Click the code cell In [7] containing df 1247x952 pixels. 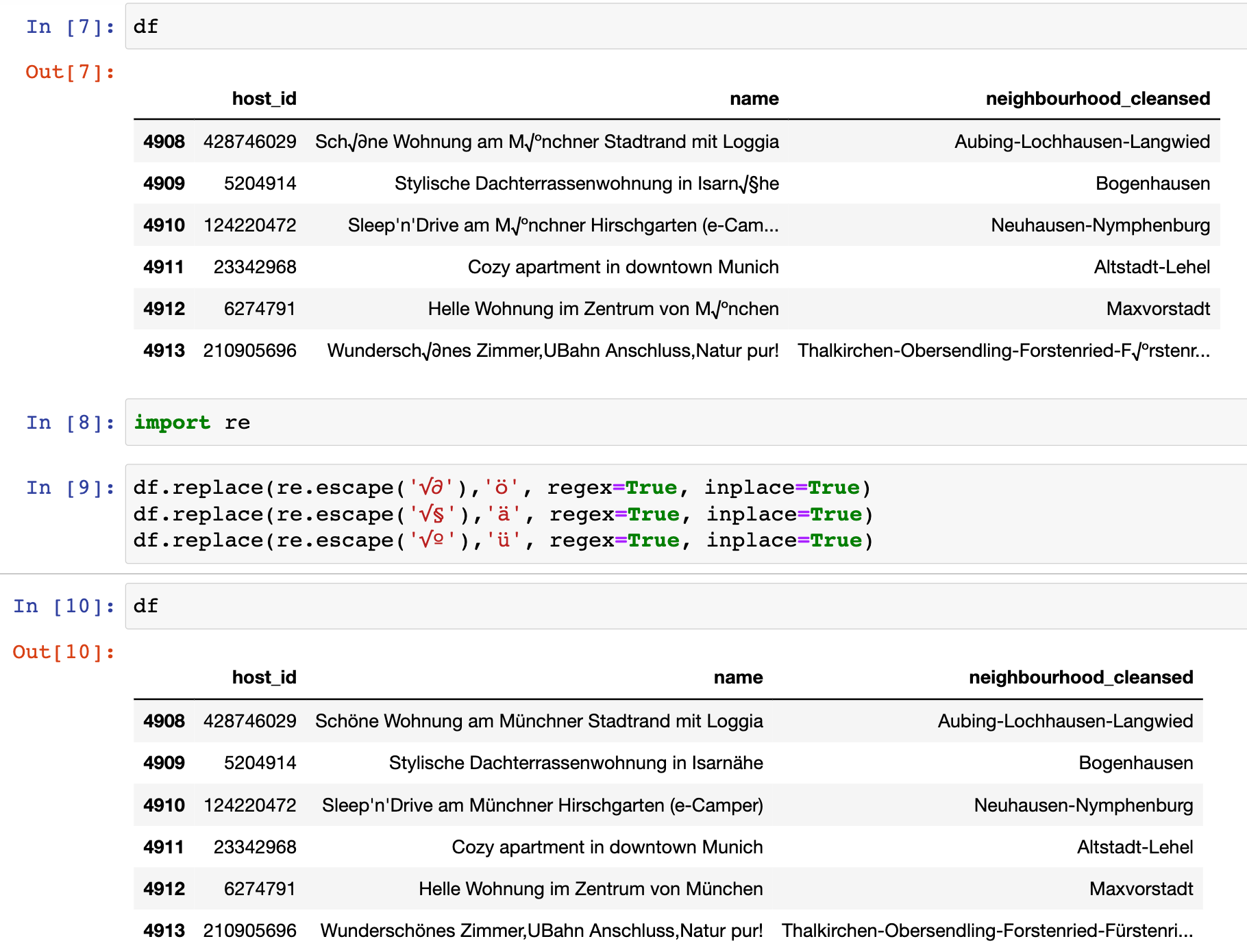[686, 26]
